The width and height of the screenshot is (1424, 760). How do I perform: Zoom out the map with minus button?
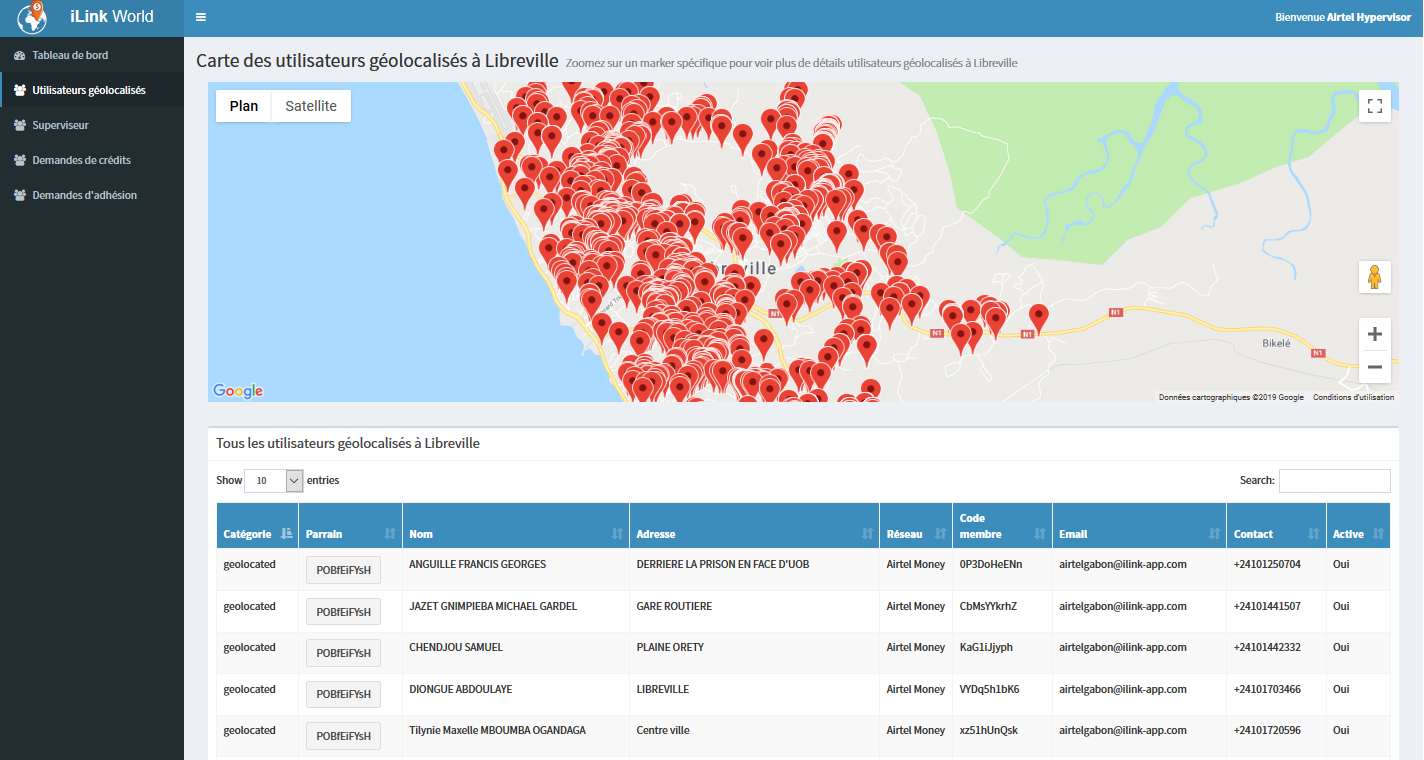pyautogui.click(x=1374, y=367)
